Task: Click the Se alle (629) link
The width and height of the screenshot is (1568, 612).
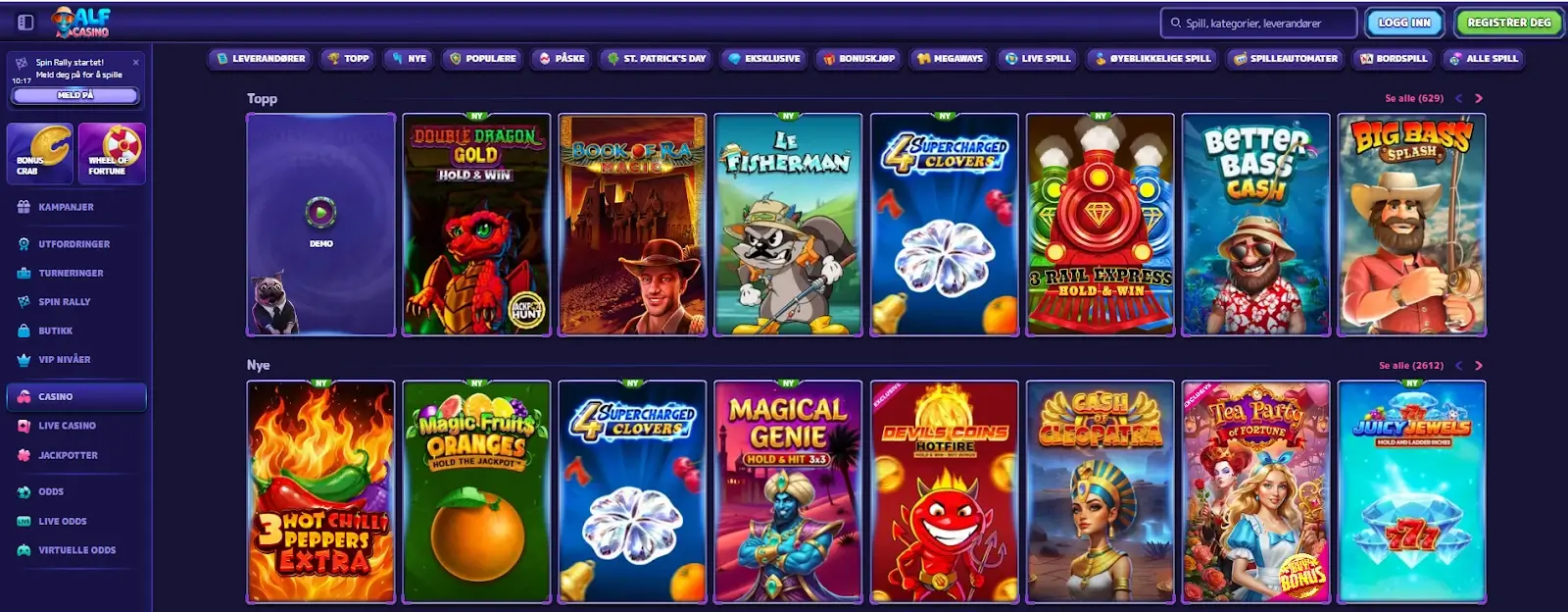Action: pyautogui.click(x=1413, y=98)
